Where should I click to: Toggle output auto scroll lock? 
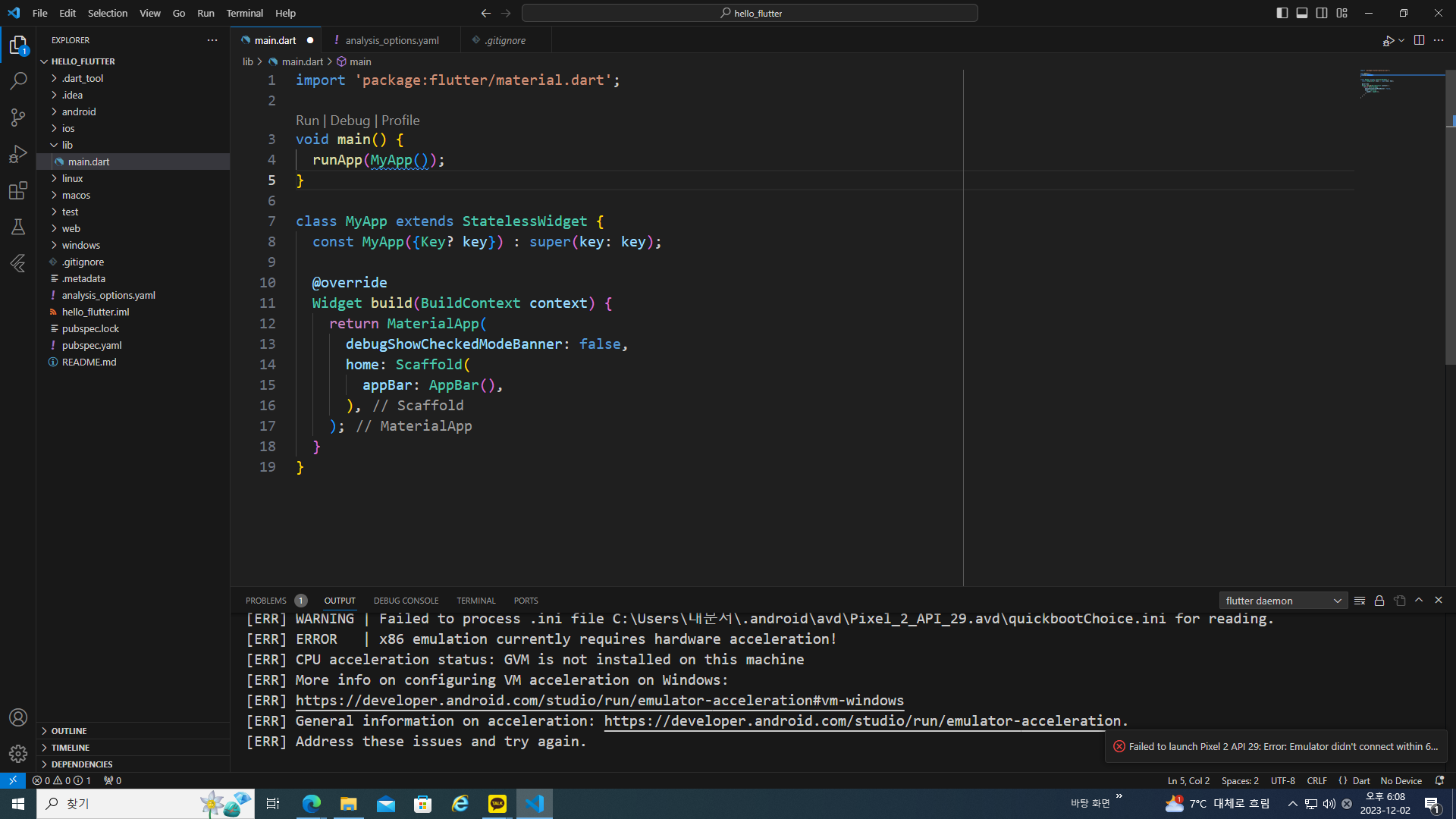[x=1379, y=601]
